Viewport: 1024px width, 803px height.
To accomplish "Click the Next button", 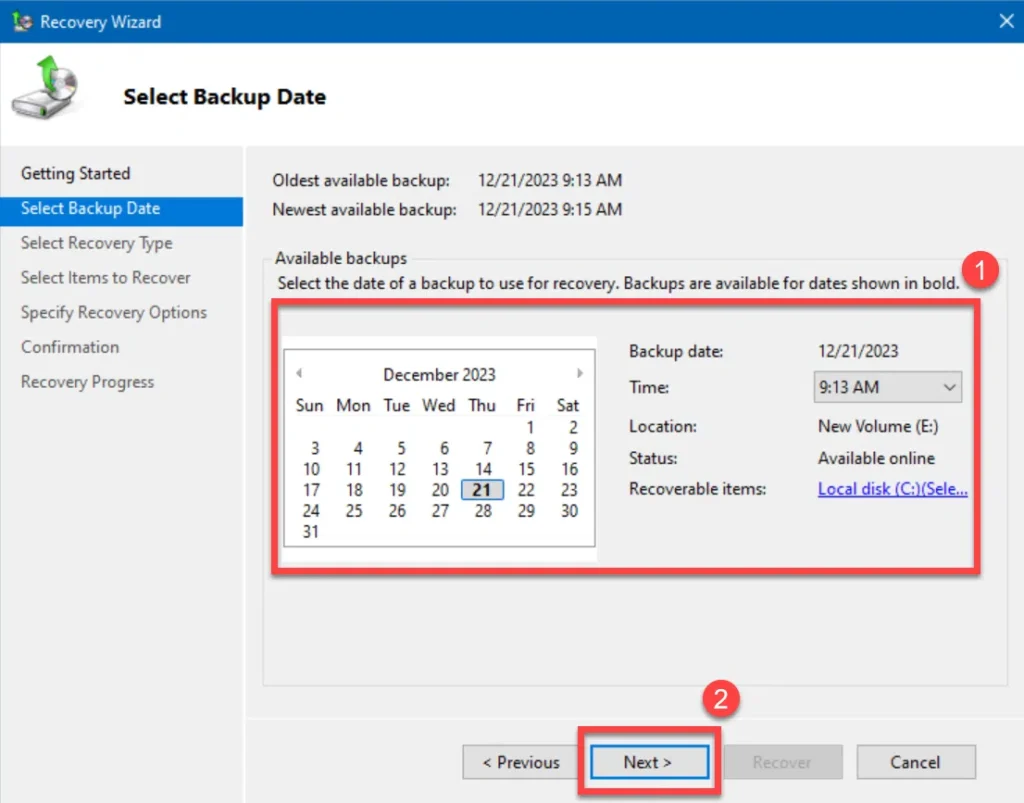I will click(649, 762).
